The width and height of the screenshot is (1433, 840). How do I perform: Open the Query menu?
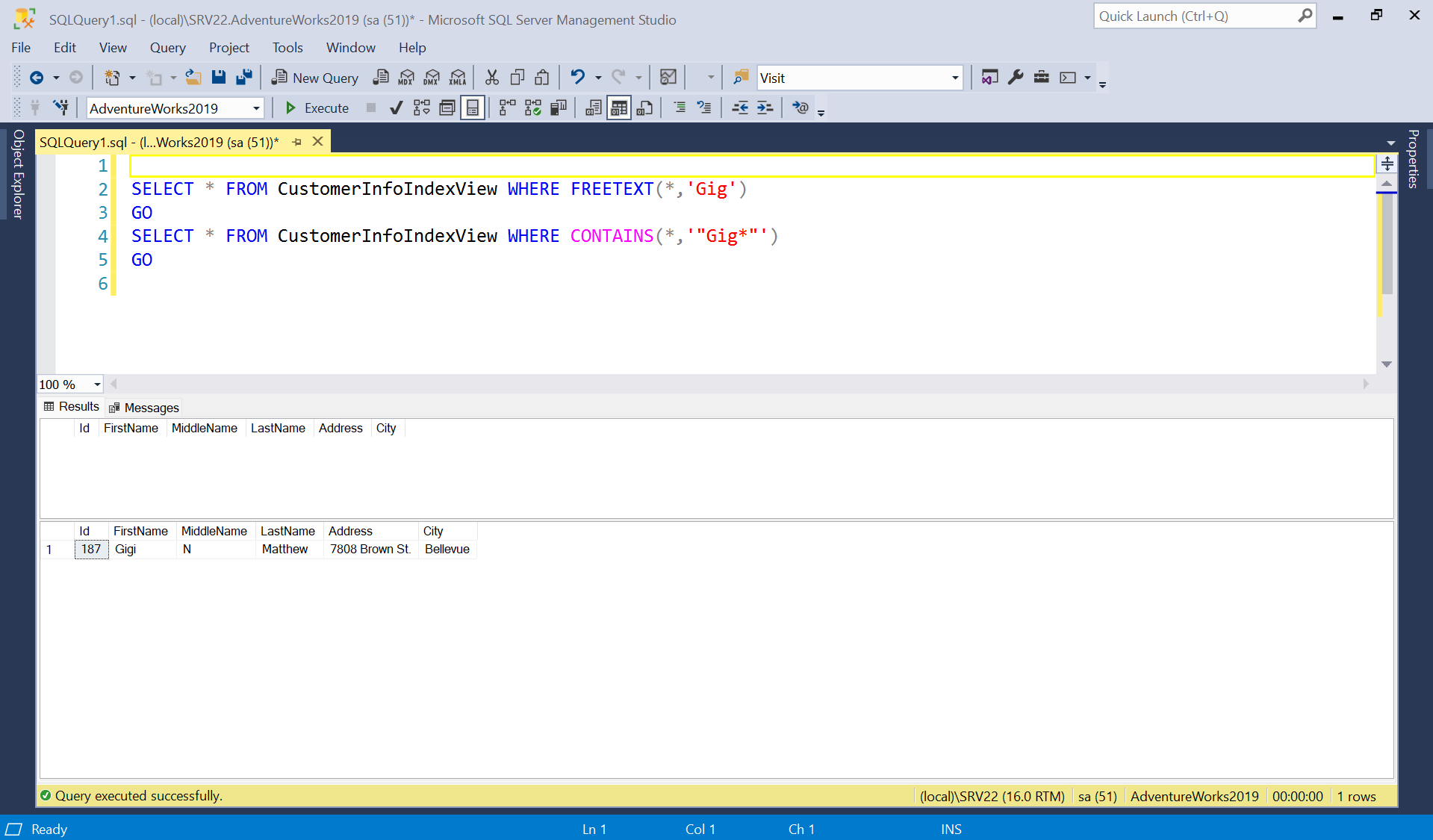[x=167, y=47]
